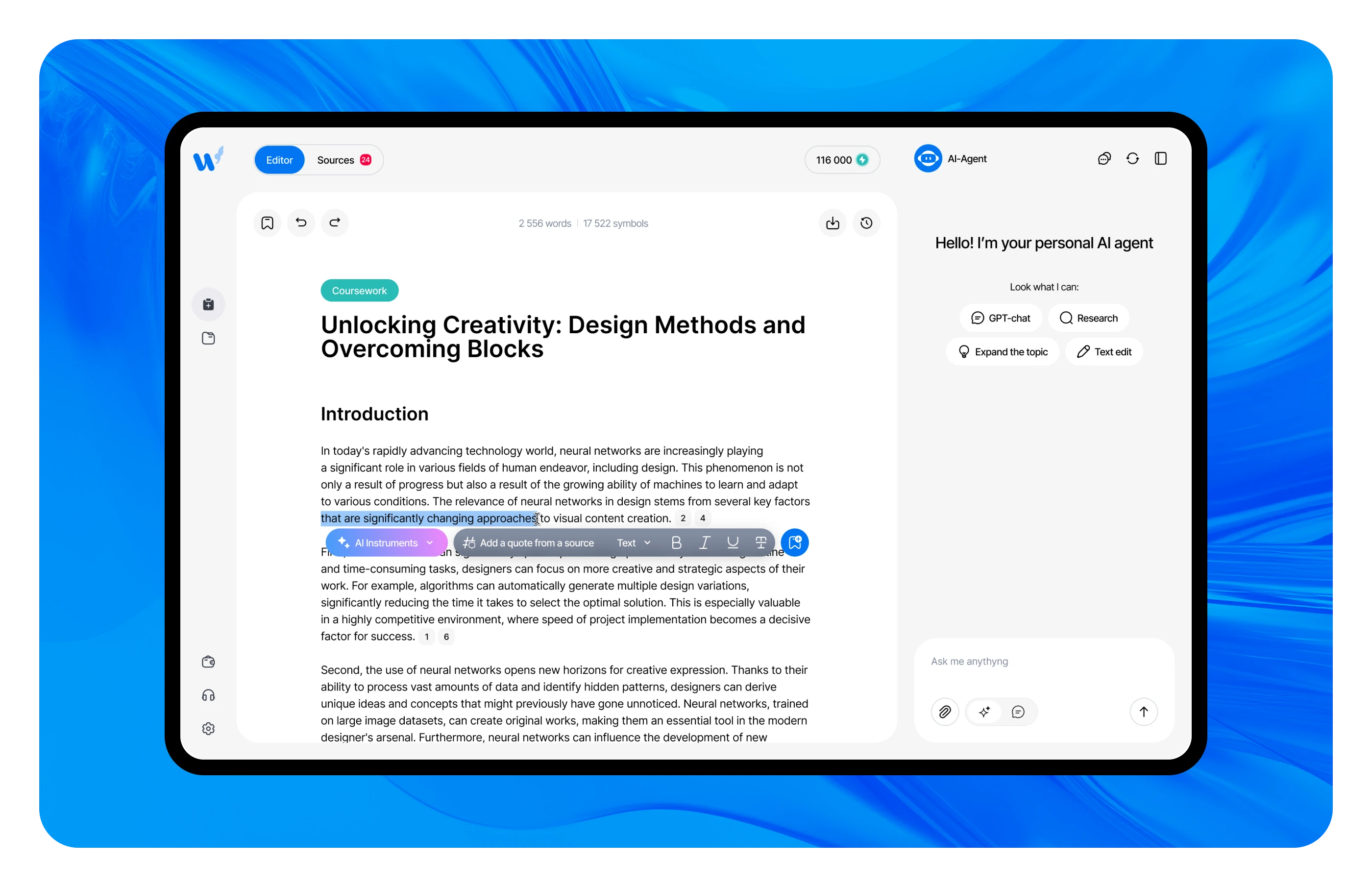Open support headphones icon
The height and width of the screenshot is (887, 1372).
(x=208, y=695)
